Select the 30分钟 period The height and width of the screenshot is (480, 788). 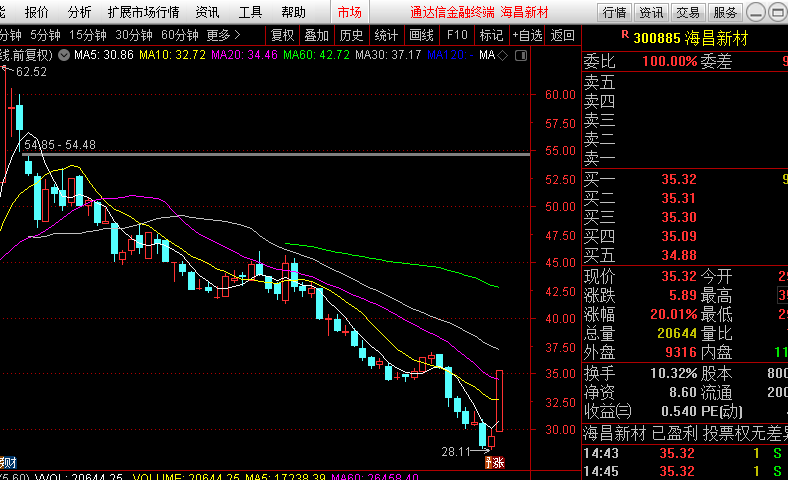[x=134, y=35]
